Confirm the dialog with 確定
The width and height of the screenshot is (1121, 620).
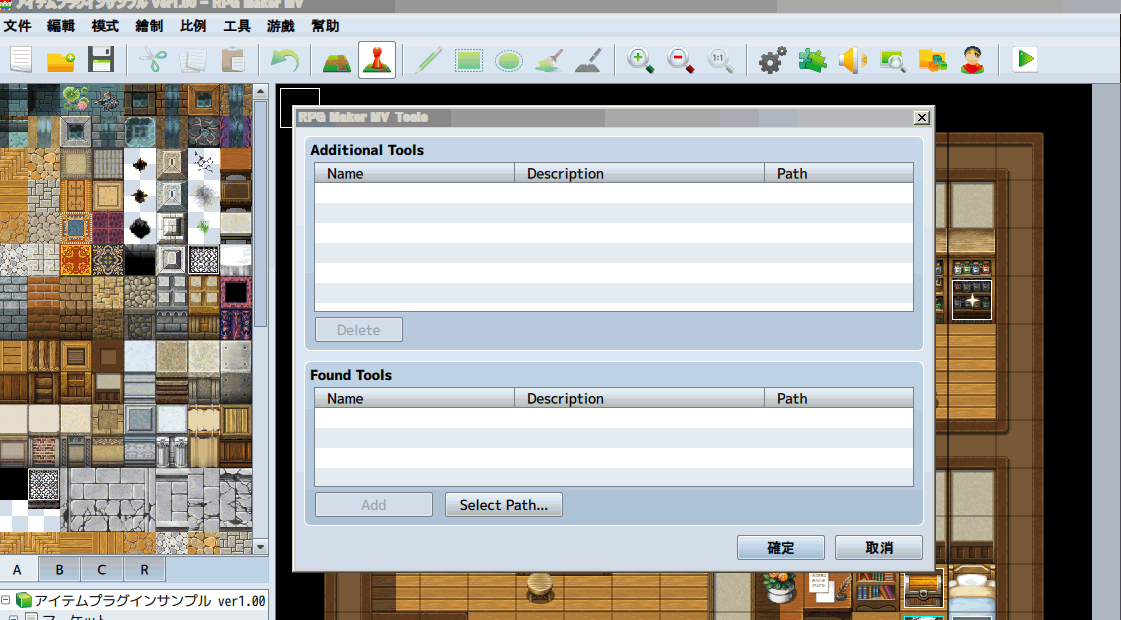coord(781,548)
